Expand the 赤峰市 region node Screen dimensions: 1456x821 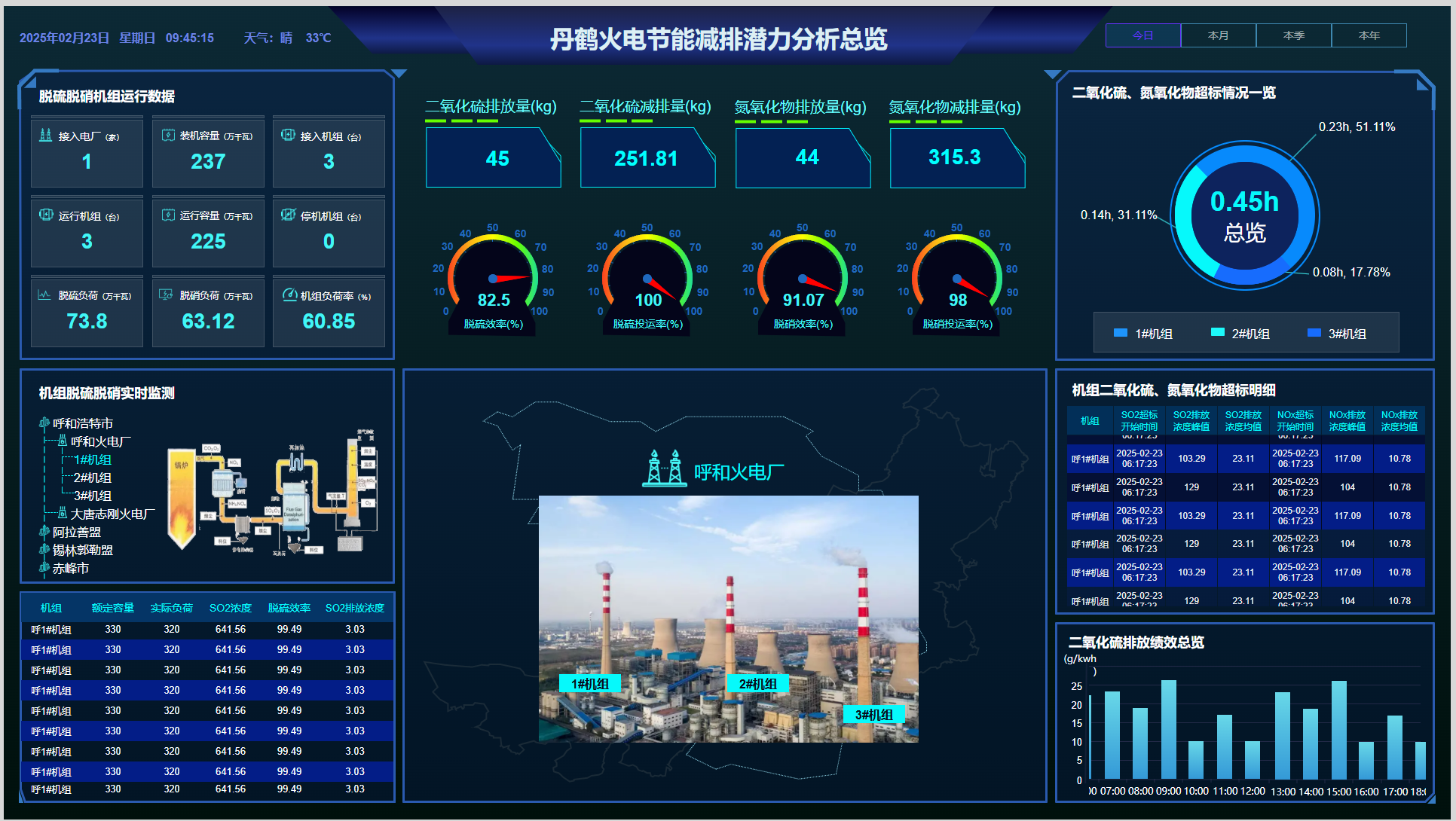71,568
